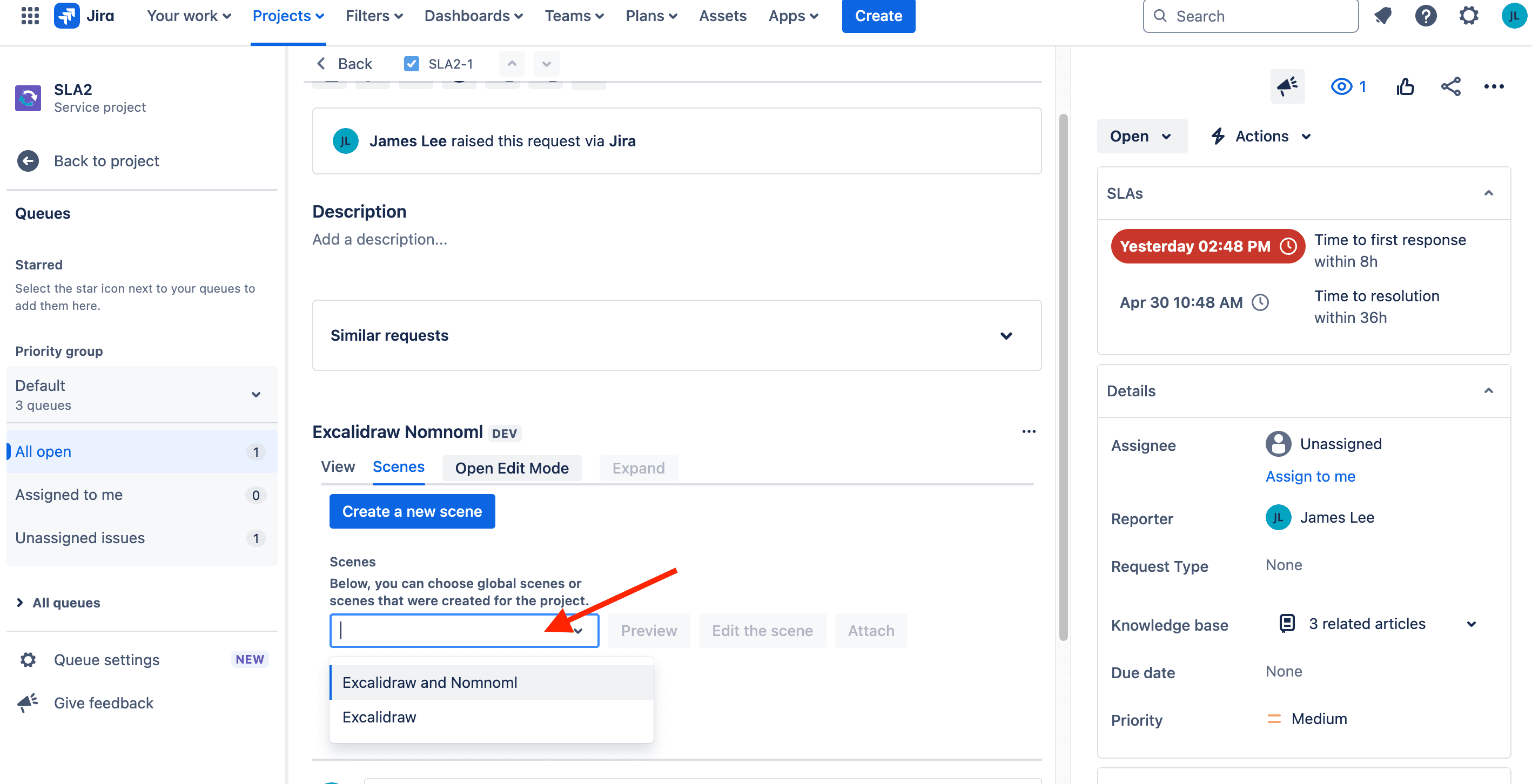The image size is (1532, 784).
Task: Click the feedback megaphone icon above status
Action: click(x=1288, y=87)
